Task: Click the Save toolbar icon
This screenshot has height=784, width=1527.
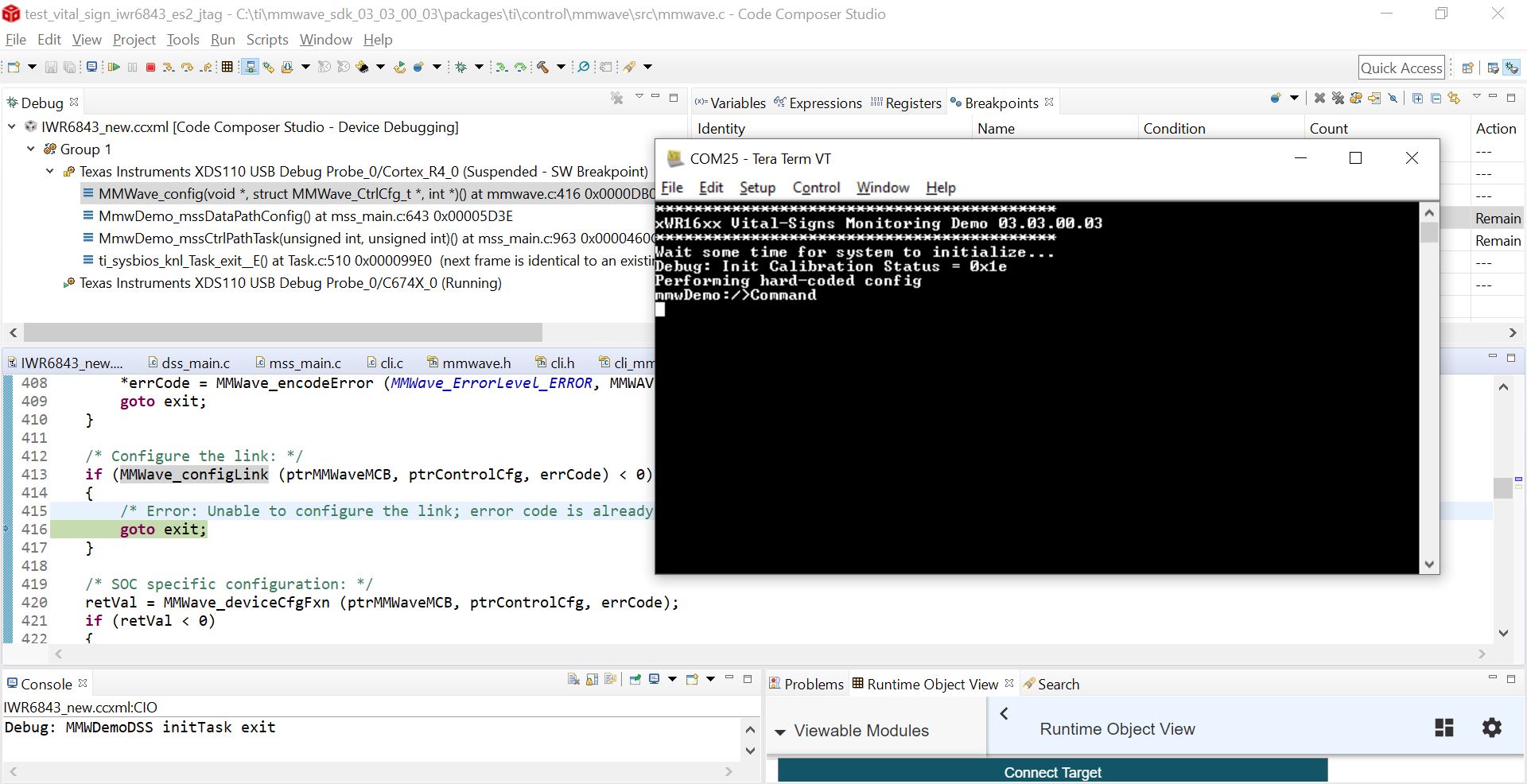Action: [x=51, y=67]
